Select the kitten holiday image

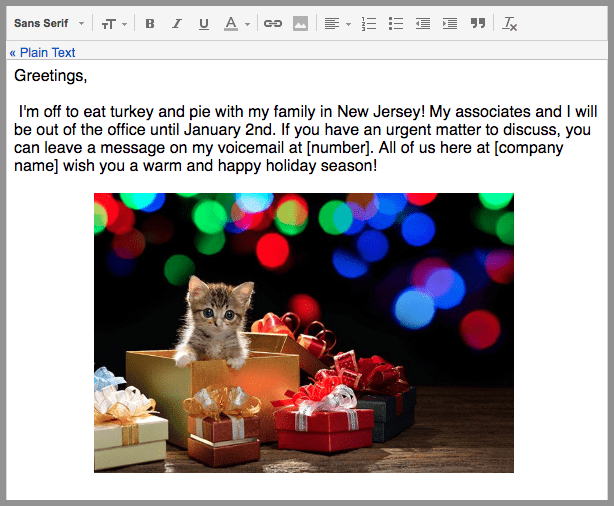(303, 332)
